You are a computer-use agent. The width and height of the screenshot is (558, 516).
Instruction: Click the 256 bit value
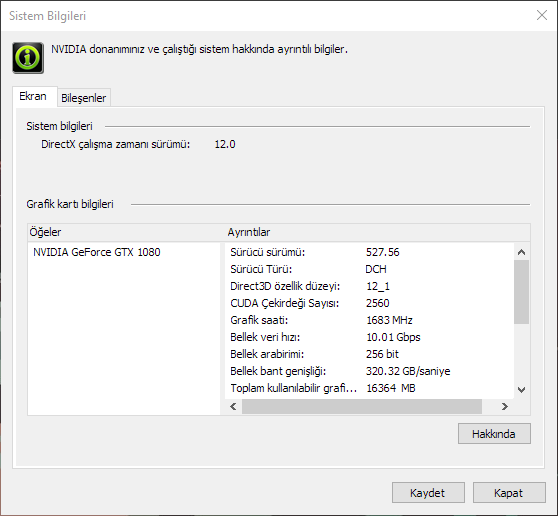(x=382, y=354)
